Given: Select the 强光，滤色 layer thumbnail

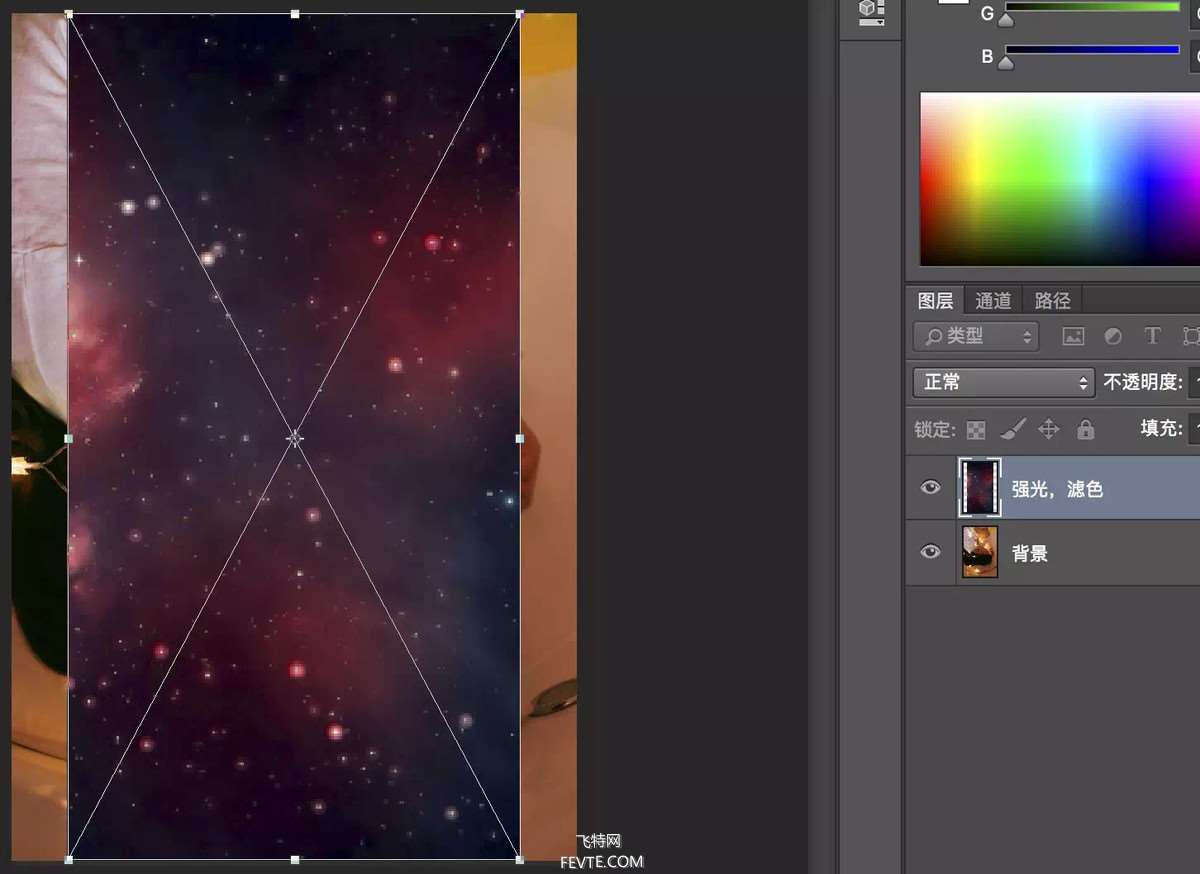Looking at the screenshot, I should (x=980, y=488).
